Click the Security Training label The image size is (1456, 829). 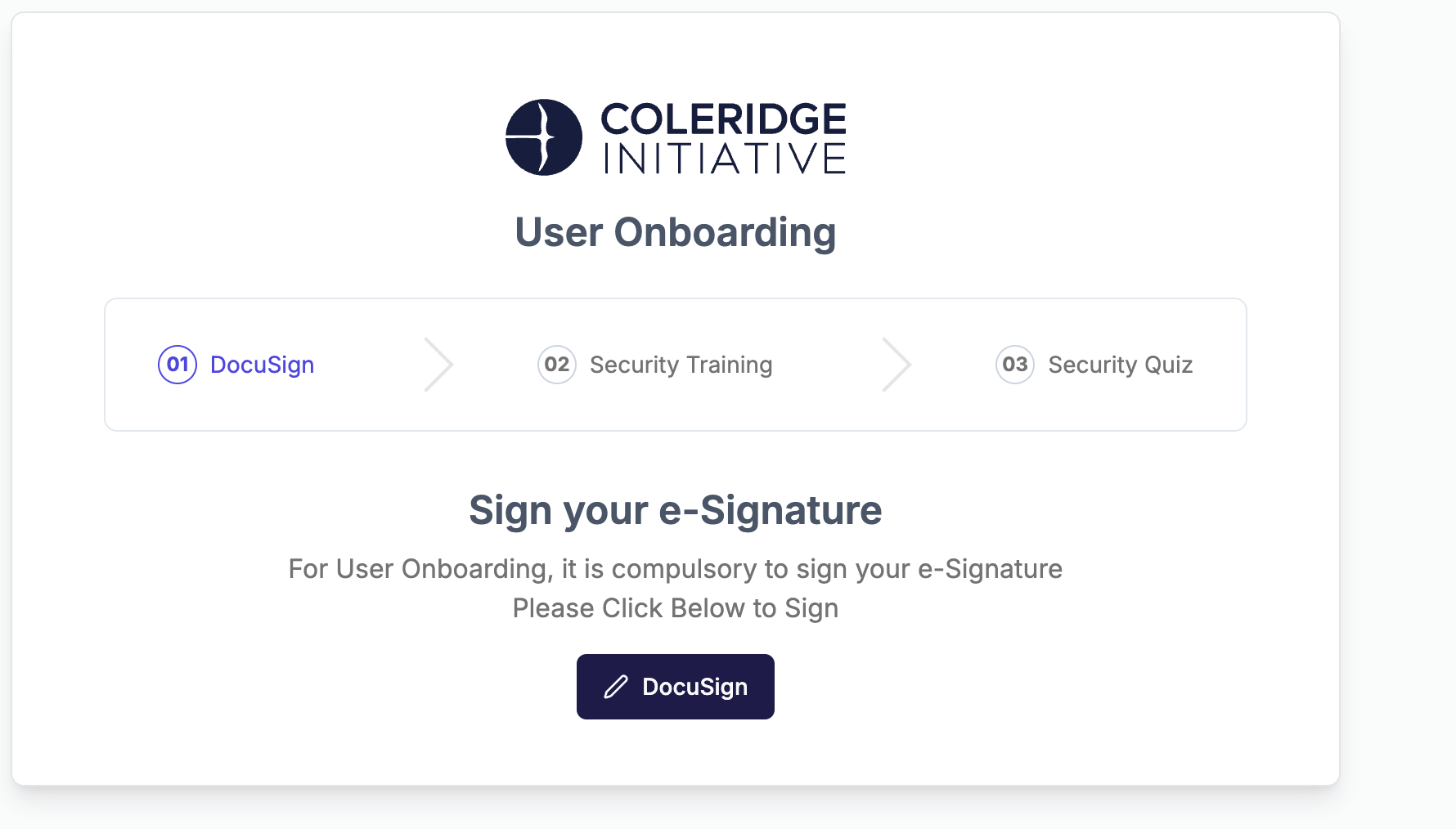[x=681, y=365]
